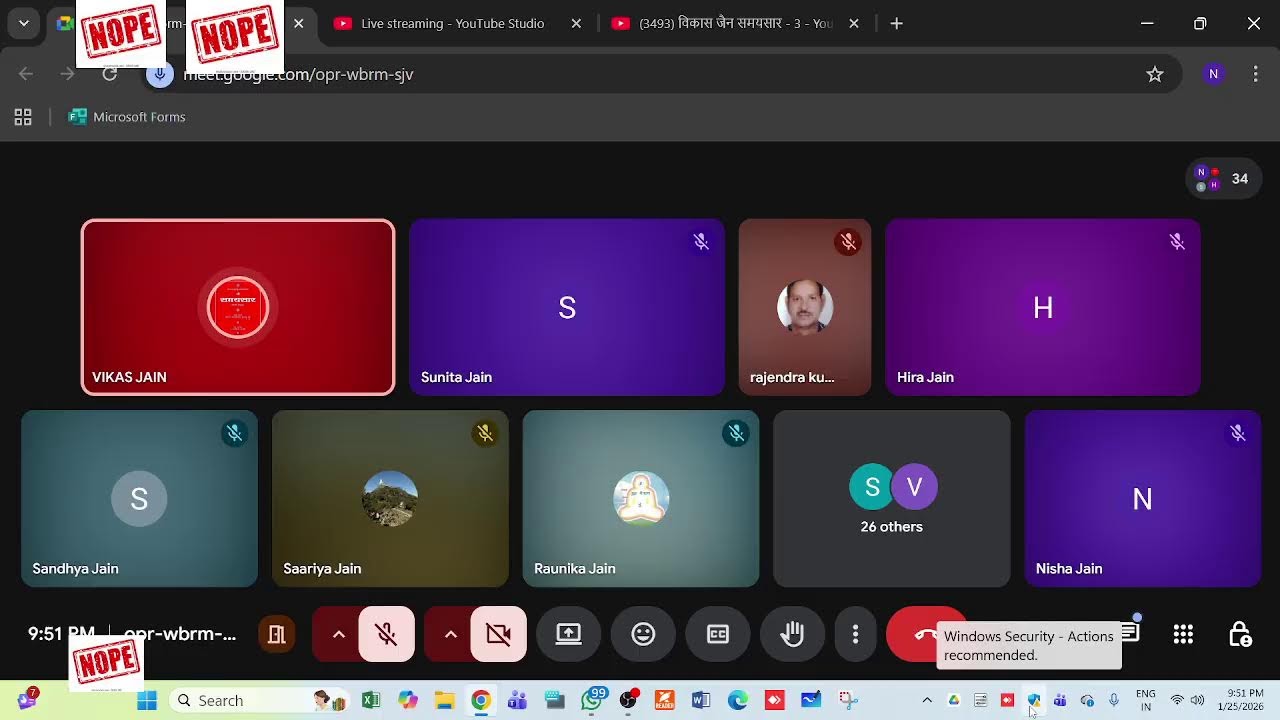Viewport: 1280px width, 720px height.
Task: Unmute the microphone in Meet toolbar
Action: (386, 634)
